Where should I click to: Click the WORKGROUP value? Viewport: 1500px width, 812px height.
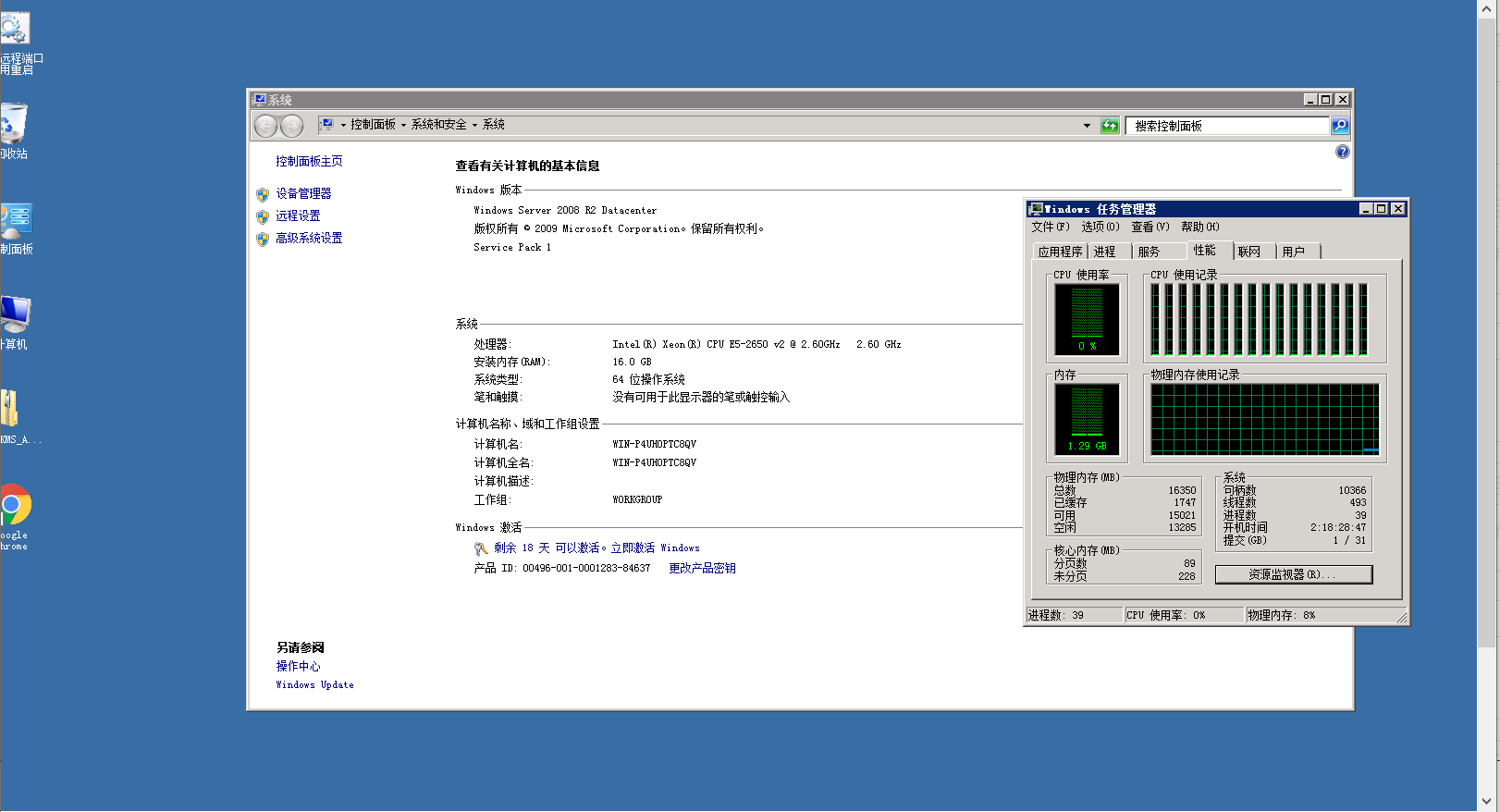pos(637,499)
